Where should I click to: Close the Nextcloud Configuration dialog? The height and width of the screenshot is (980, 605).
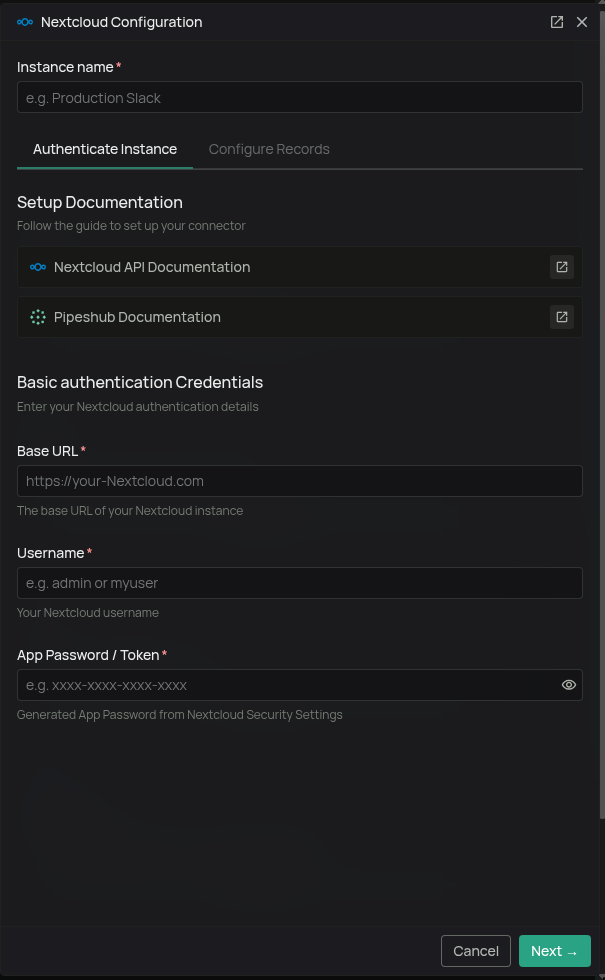[582, 22]
